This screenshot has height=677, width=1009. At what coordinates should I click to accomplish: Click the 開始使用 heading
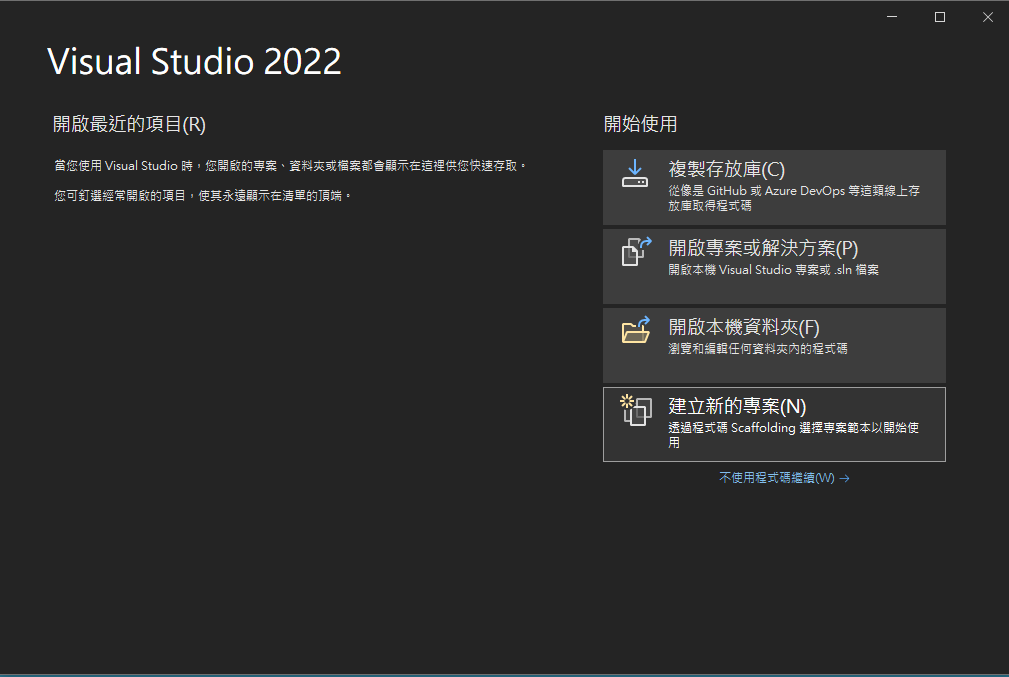pyautogui.click(x=640, y=124)
